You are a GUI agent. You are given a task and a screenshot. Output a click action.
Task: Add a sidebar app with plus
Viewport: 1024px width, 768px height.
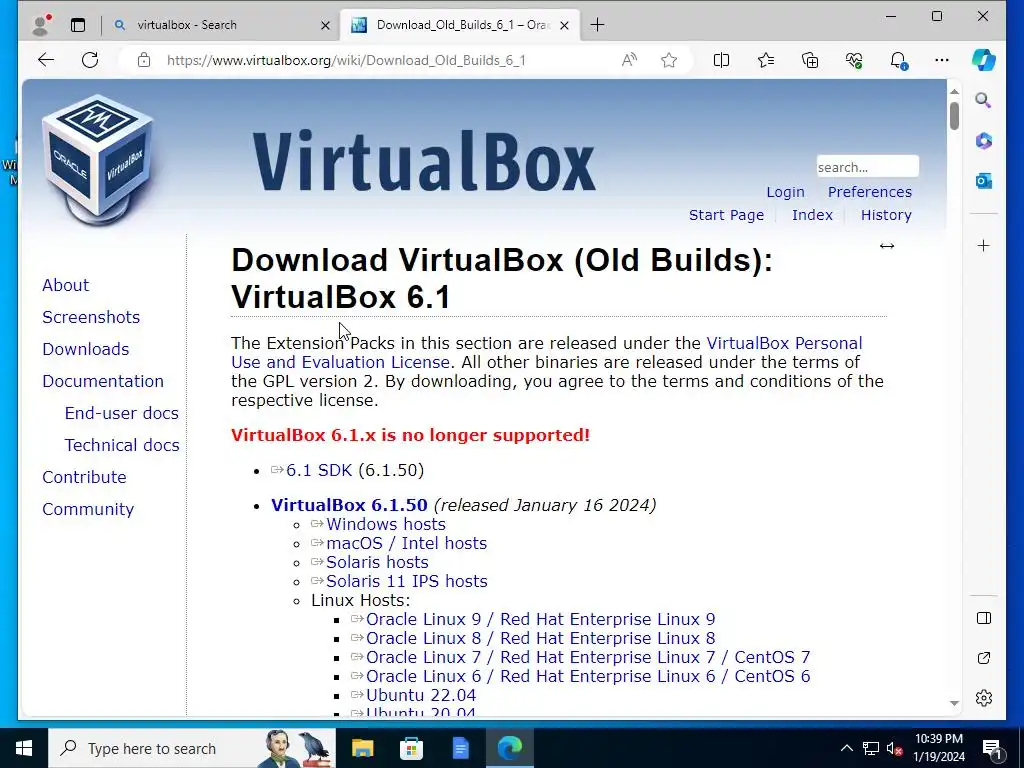coord(984,246)
